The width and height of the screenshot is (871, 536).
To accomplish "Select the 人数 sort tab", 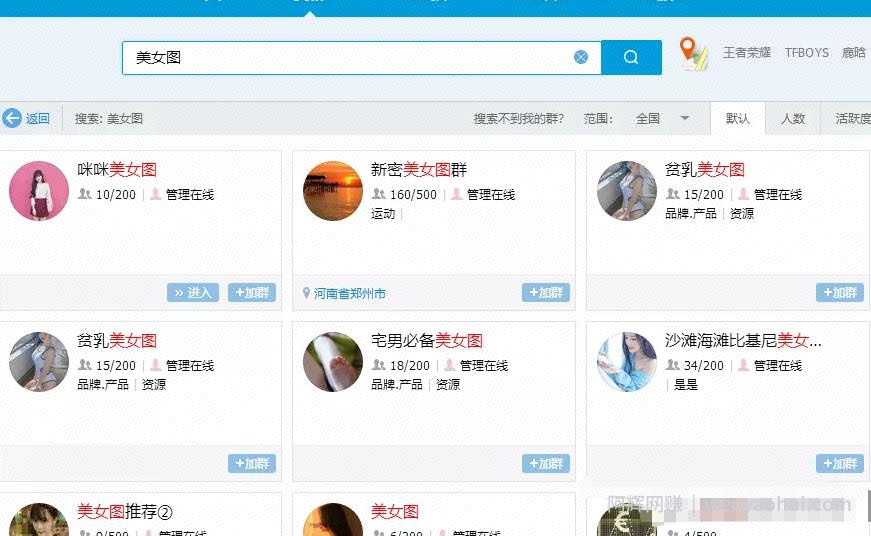I will click(x=793, y=118).
